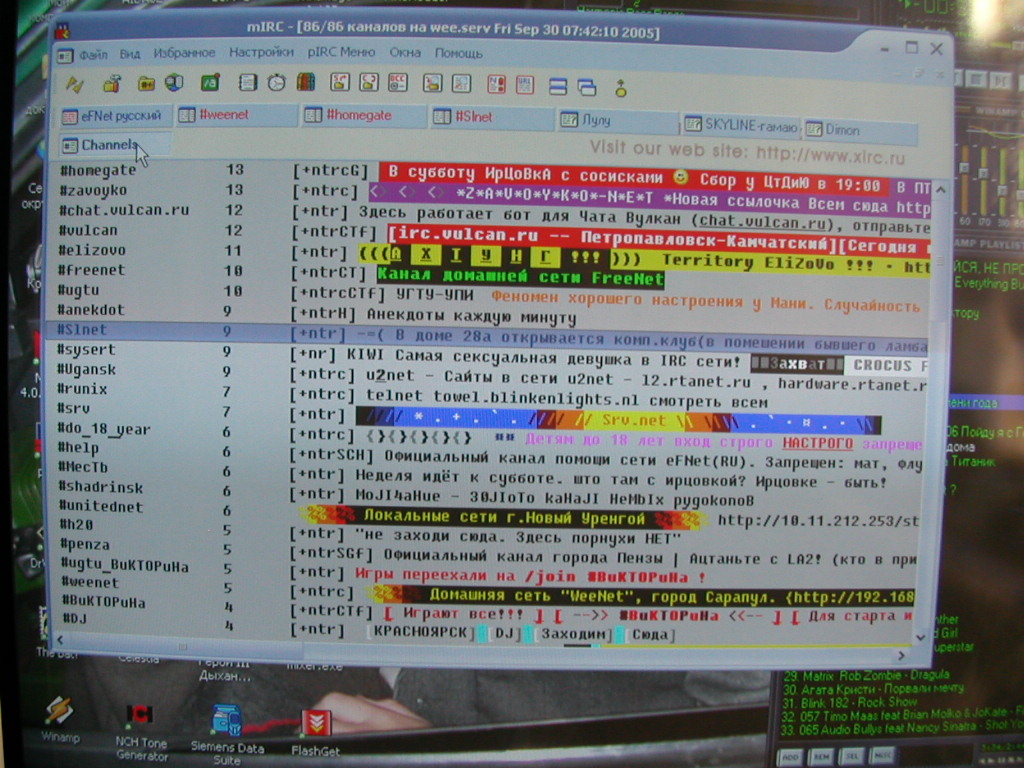The image size is (1024, 768).
Task: Switch to the #SInet window tab
Action: (491, 117)
